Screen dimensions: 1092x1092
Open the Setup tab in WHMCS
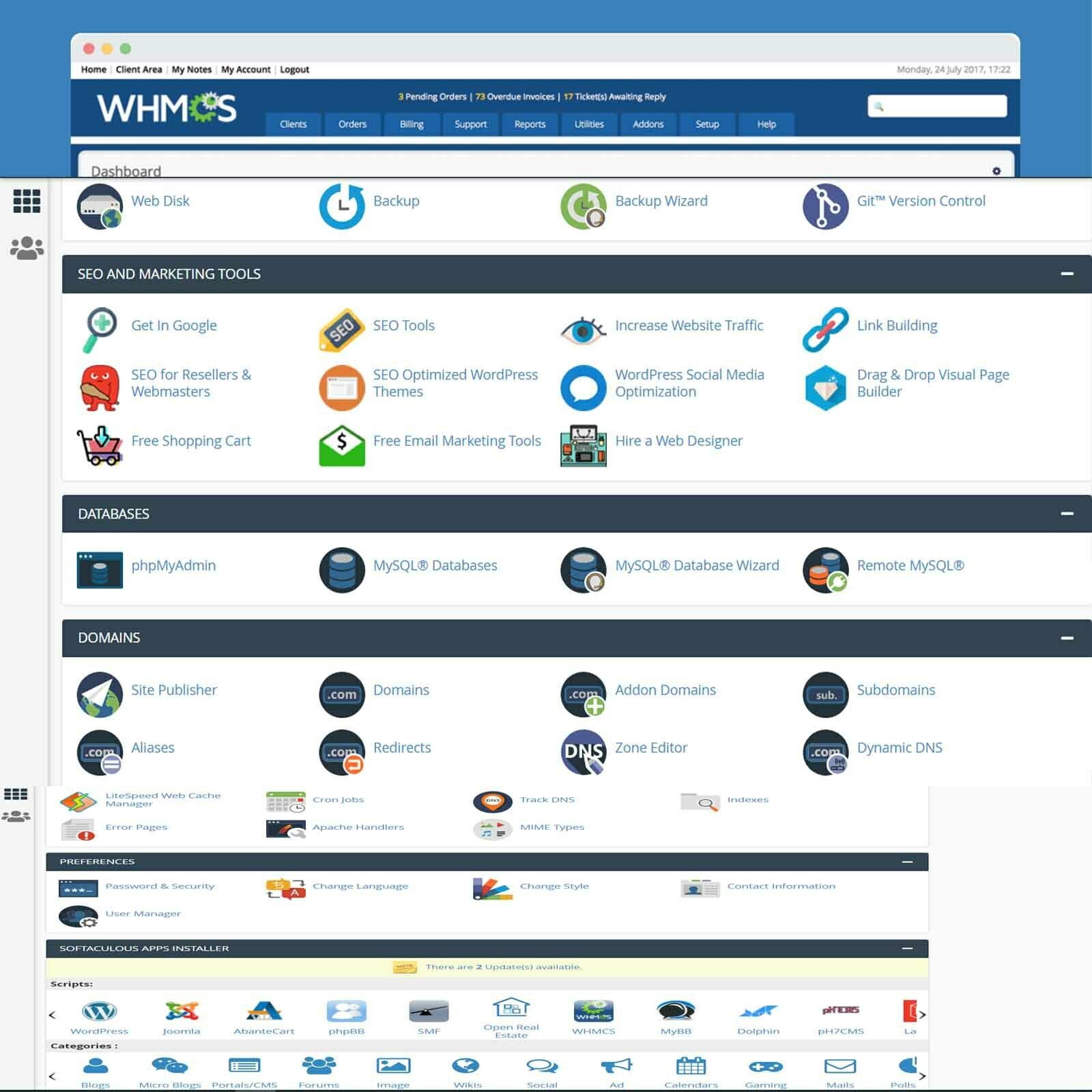(708, 124)
